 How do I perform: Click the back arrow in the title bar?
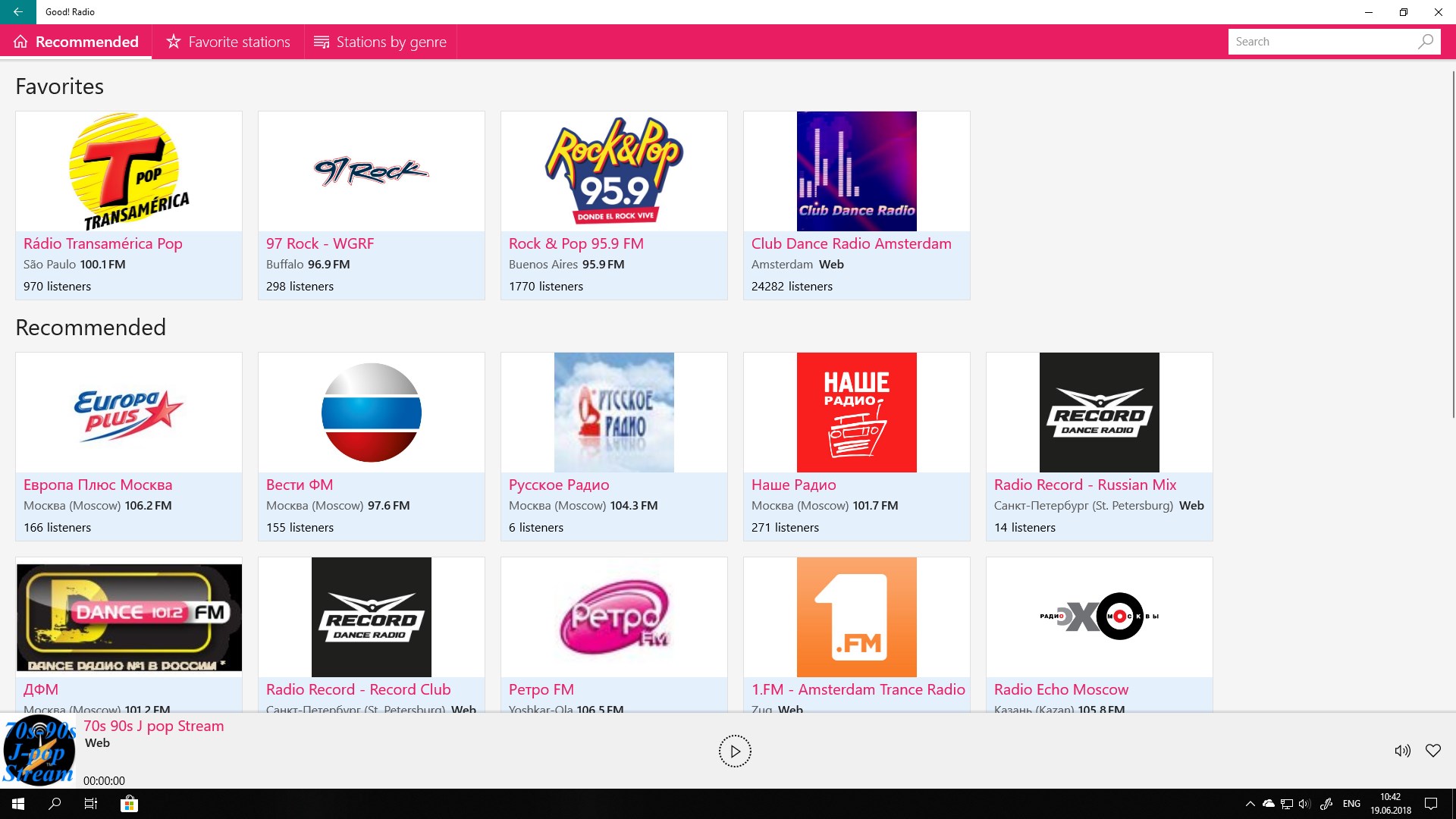coord(18,12)
